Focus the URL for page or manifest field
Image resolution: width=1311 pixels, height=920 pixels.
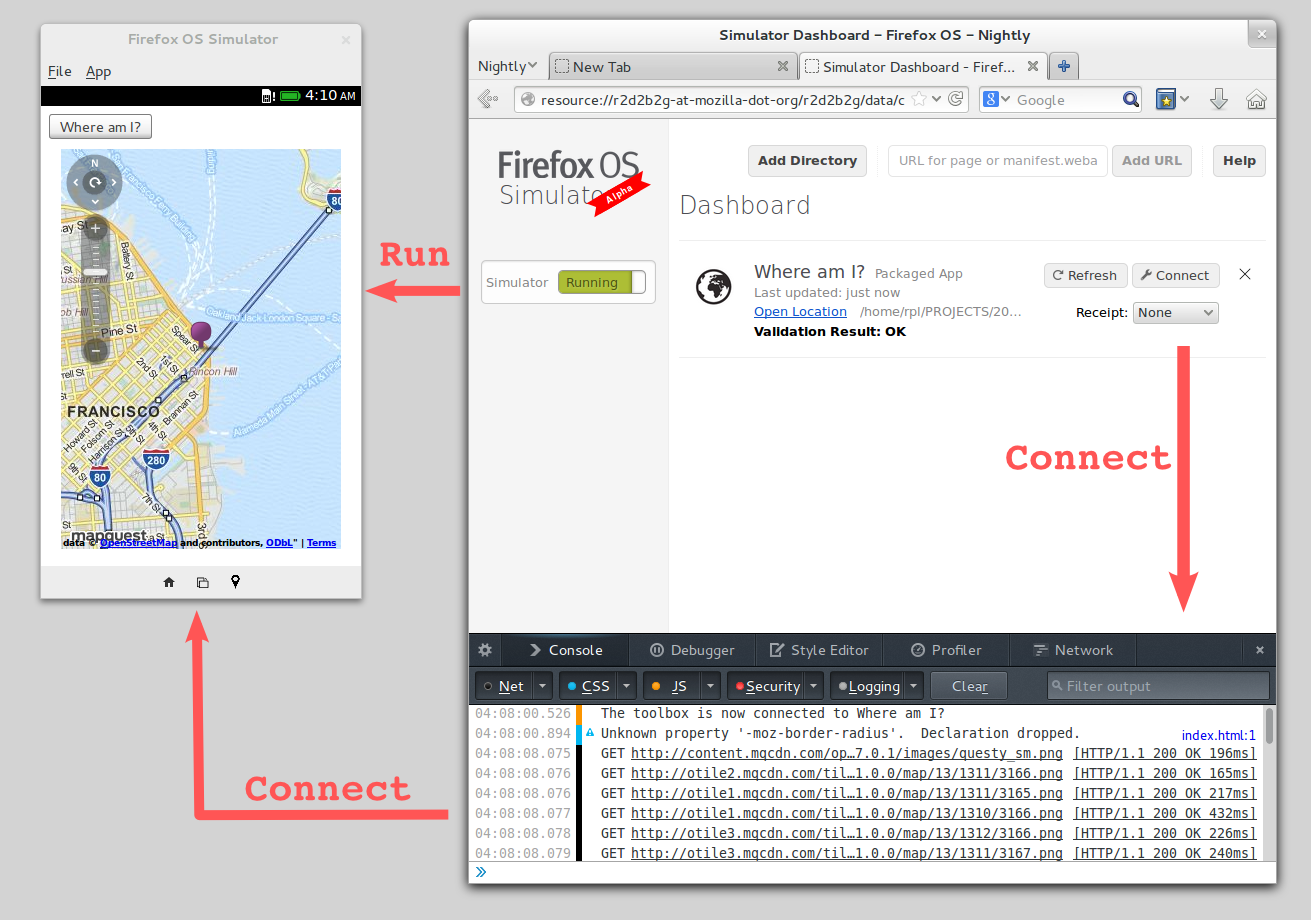(x=998, y=161)
